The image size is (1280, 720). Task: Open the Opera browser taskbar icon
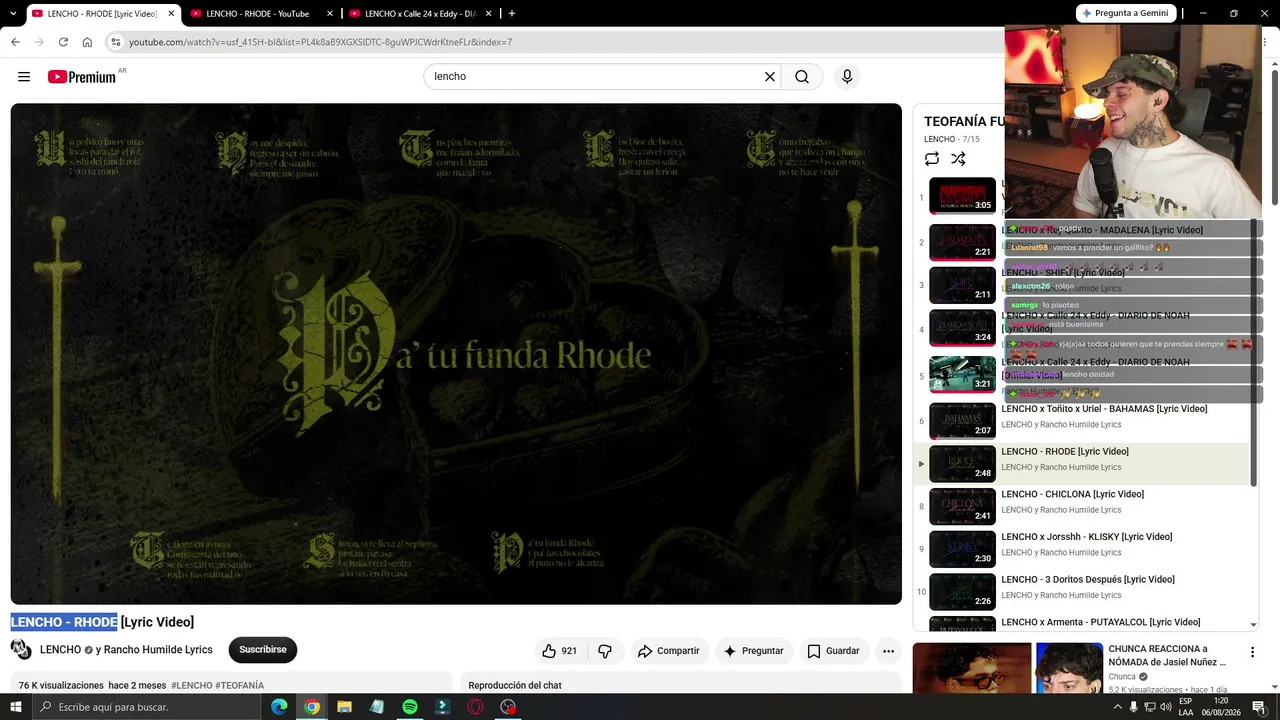475,707
